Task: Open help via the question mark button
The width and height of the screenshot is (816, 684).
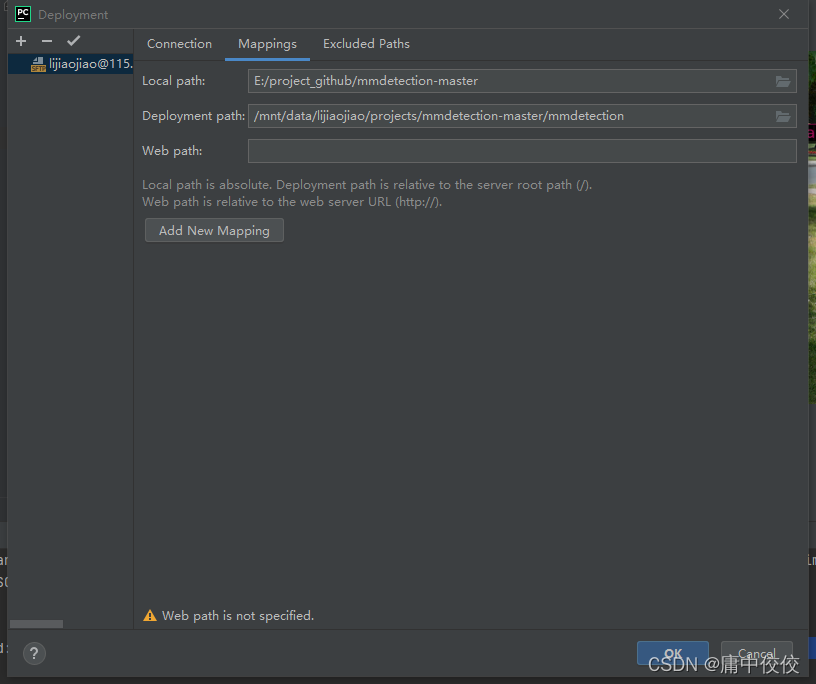Action: (34, 653)
